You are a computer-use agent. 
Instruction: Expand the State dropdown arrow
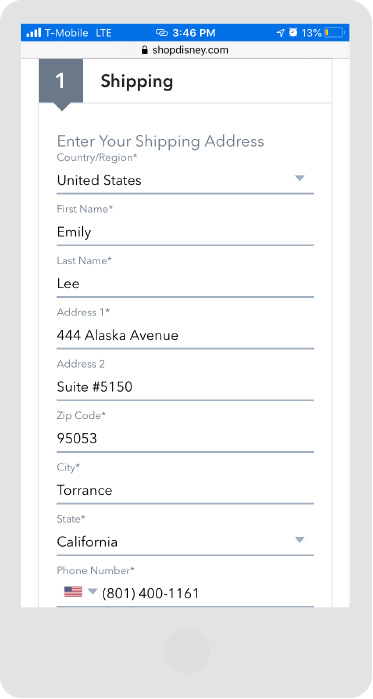click(x=299, y=540)
